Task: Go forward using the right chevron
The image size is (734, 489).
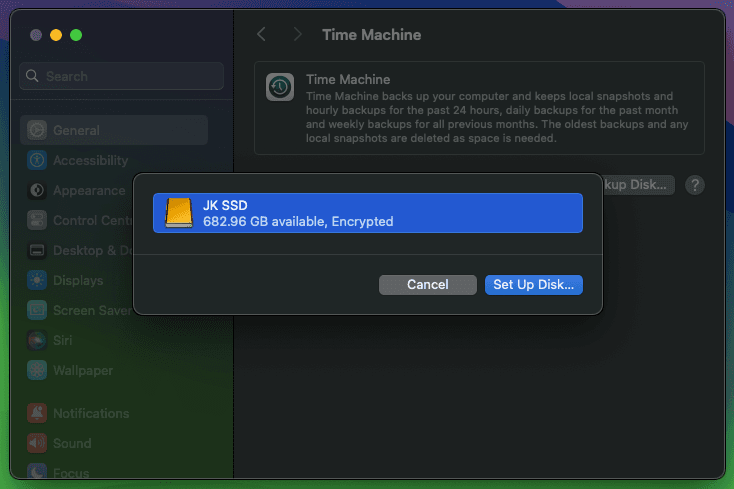Action: tap(297, 34)
